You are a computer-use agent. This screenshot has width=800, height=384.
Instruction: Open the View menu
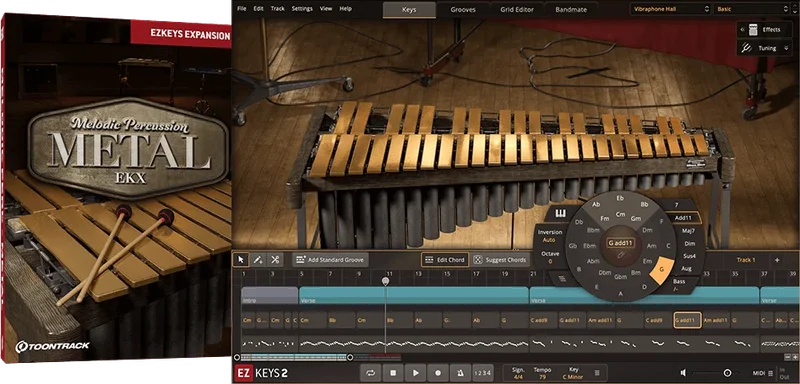point(326,9)
